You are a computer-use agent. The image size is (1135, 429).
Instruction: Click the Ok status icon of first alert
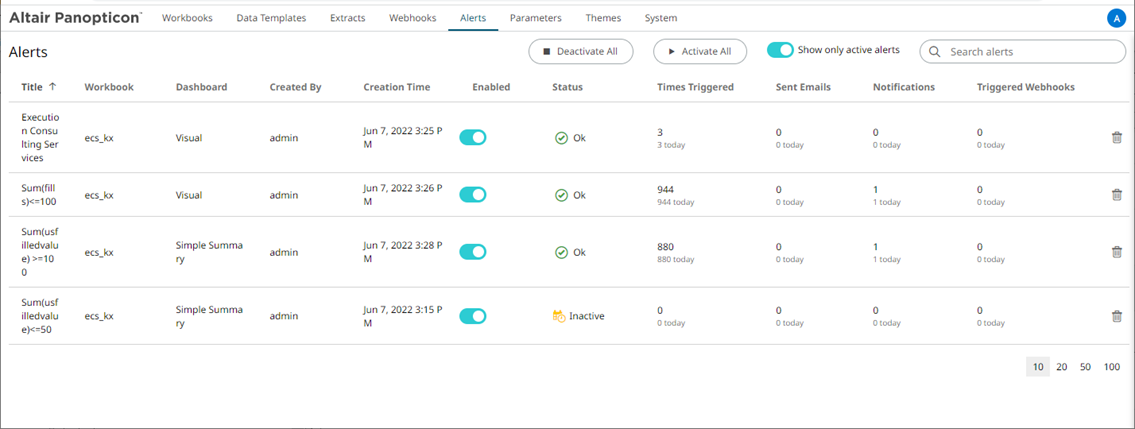(x=561, y=138)
